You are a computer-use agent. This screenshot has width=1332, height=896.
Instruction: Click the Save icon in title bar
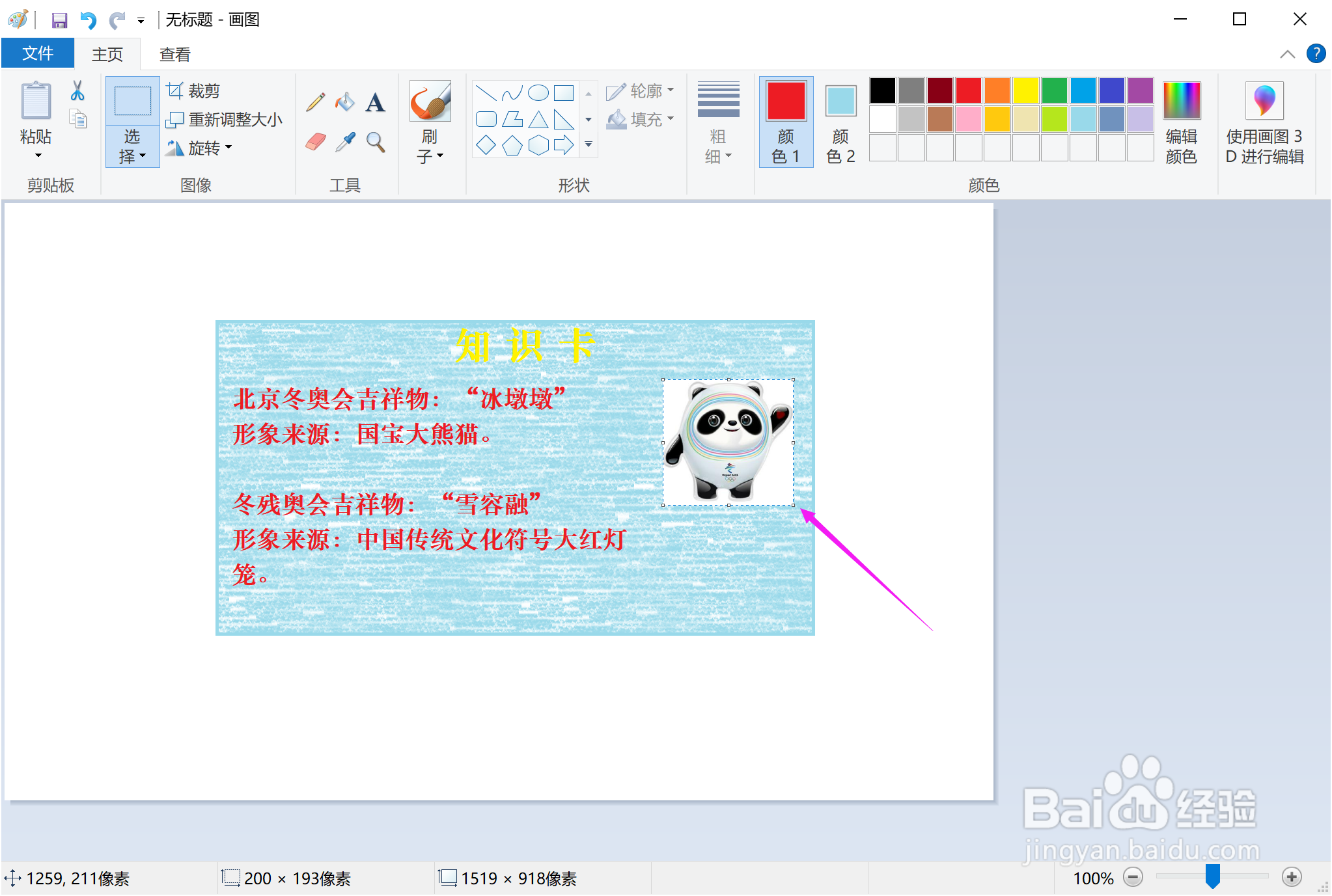pyautogui.click(x=59, y=20)
